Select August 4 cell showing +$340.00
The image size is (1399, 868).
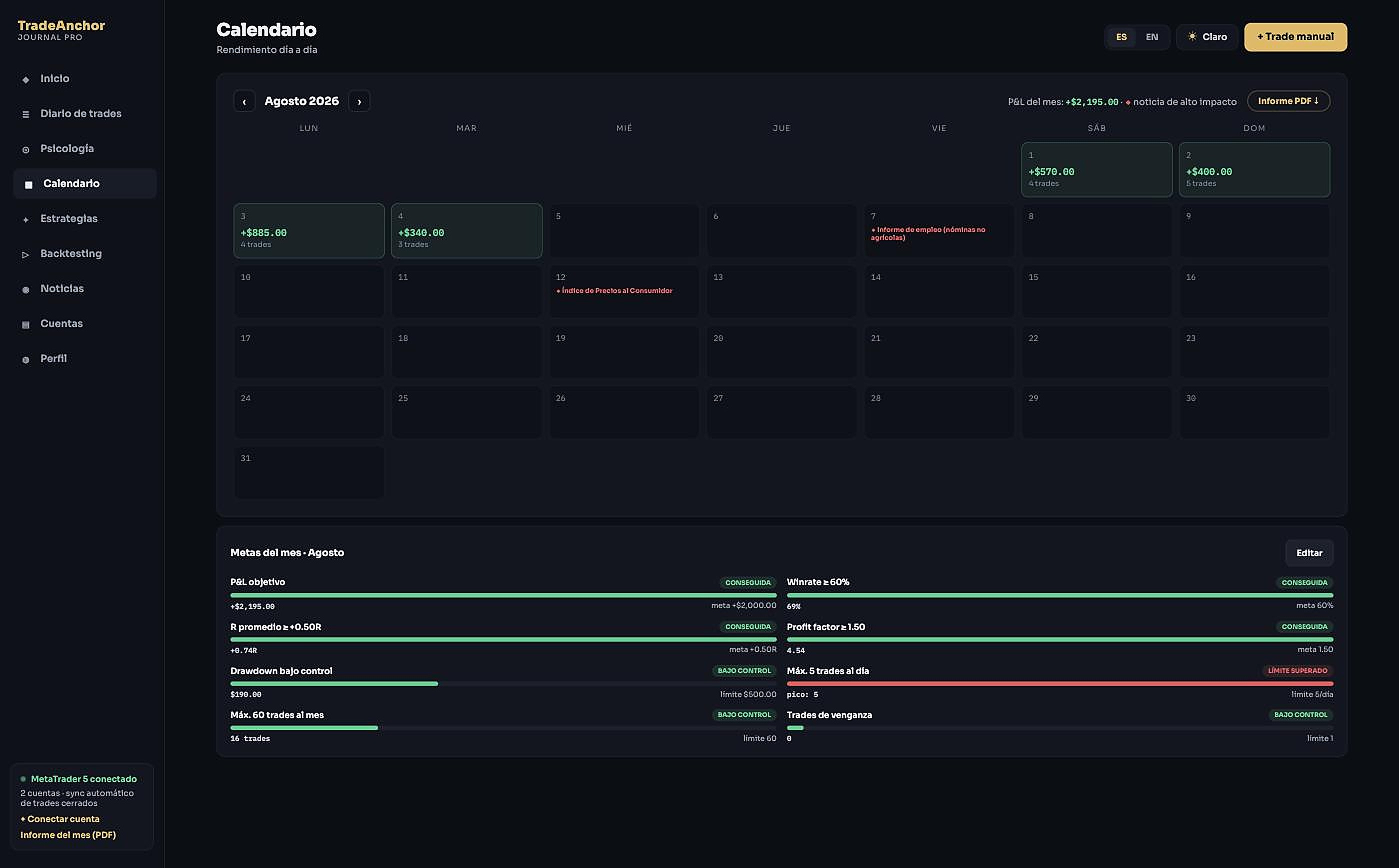coord(466,231)
